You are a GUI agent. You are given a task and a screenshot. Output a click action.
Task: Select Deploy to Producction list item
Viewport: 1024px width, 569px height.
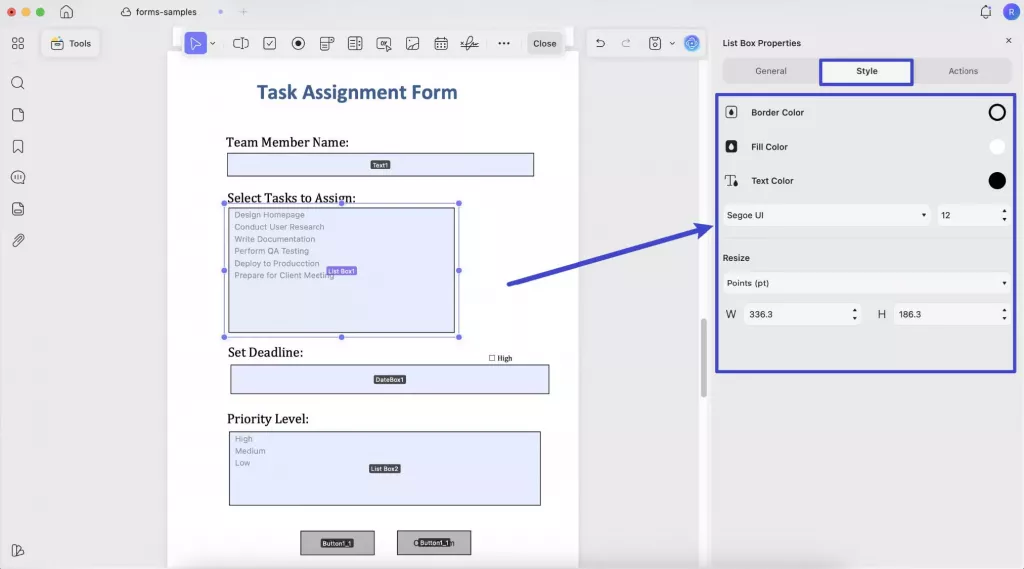pos(276,263)
